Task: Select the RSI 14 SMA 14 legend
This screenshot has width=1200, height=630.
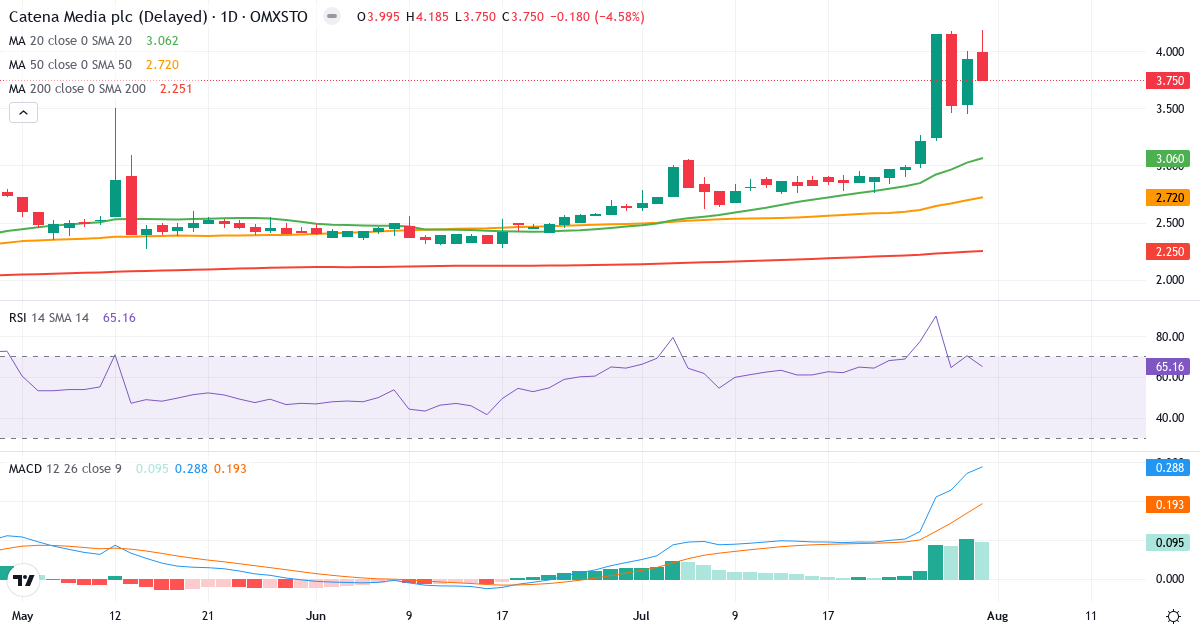Action: (x=49, y=318)
